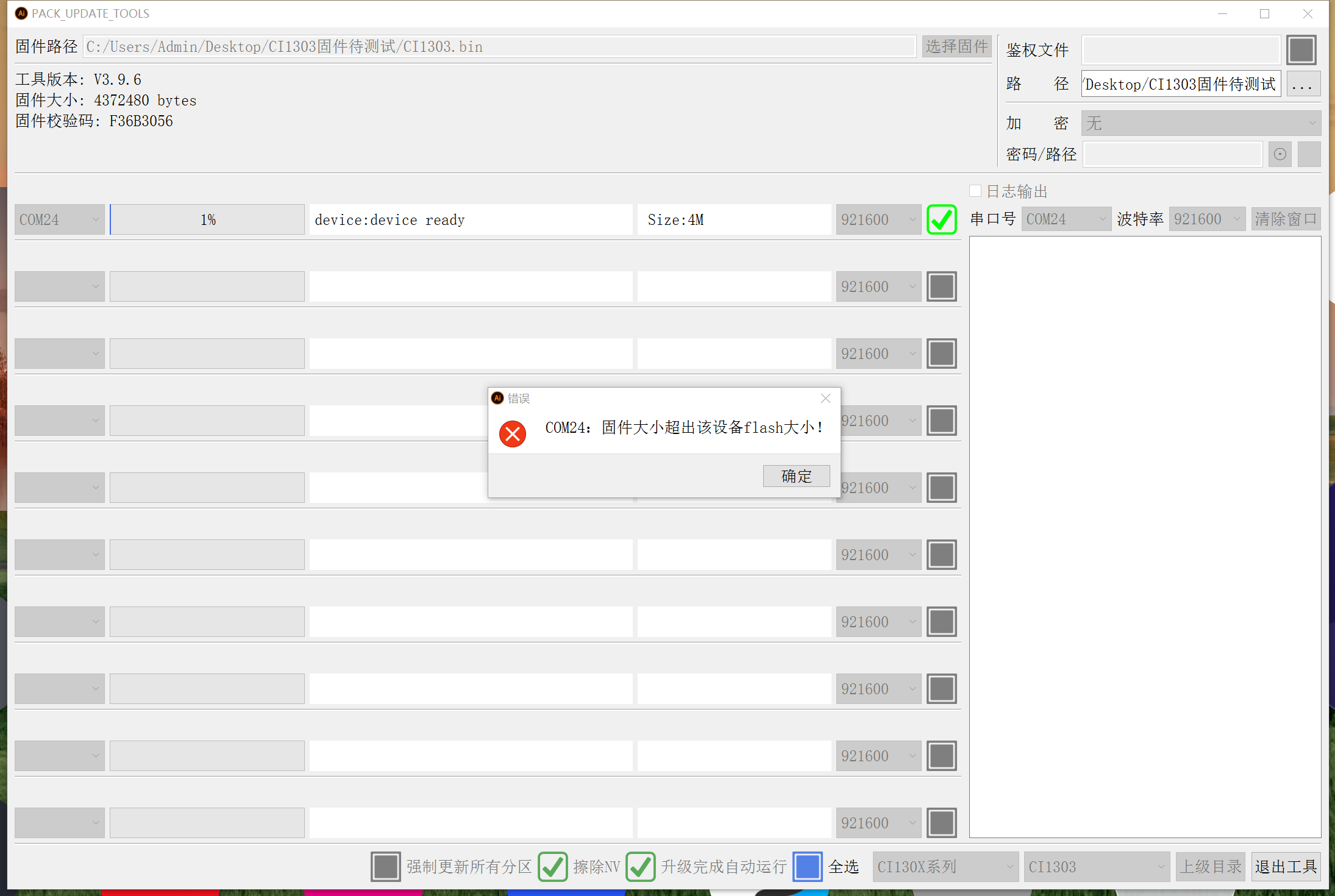Open the encryption type dropdown
This screenshot has width=1335, height=896.
(x=1200, y=123)
